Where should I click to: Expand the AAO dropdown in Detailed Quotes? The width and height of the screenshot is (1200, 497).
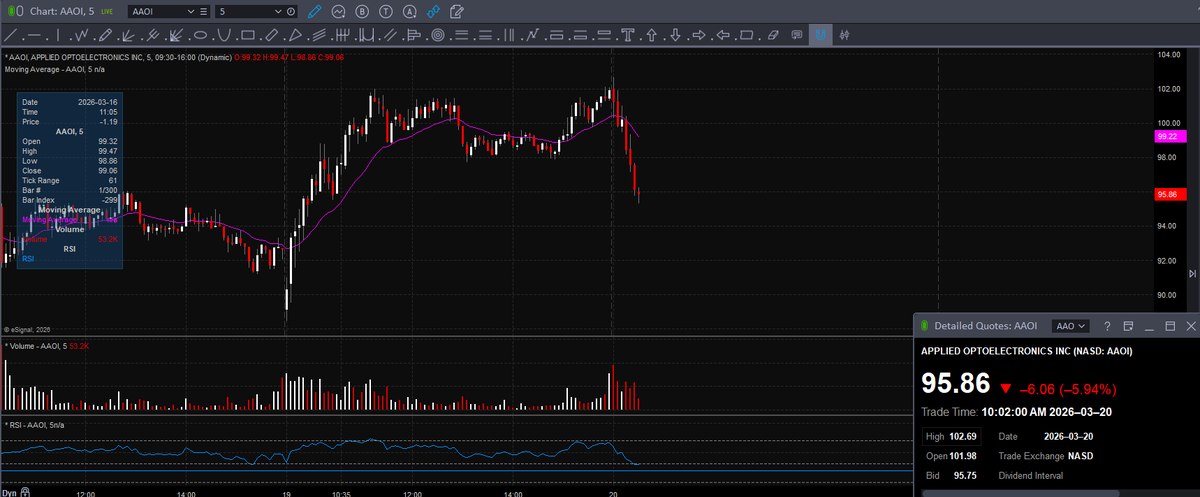pos(1071,326)
